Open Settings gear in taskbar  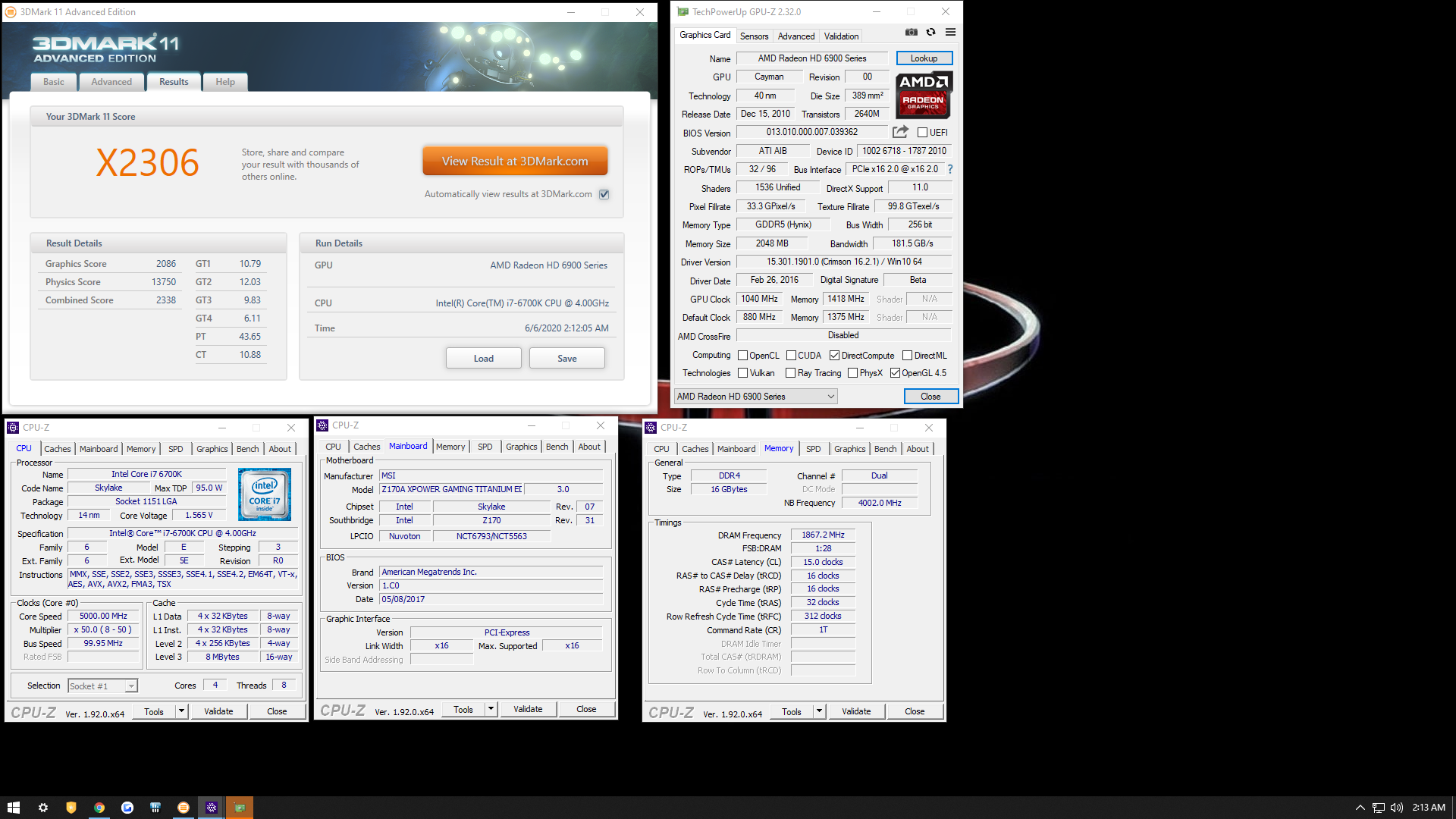coord(43,808)
